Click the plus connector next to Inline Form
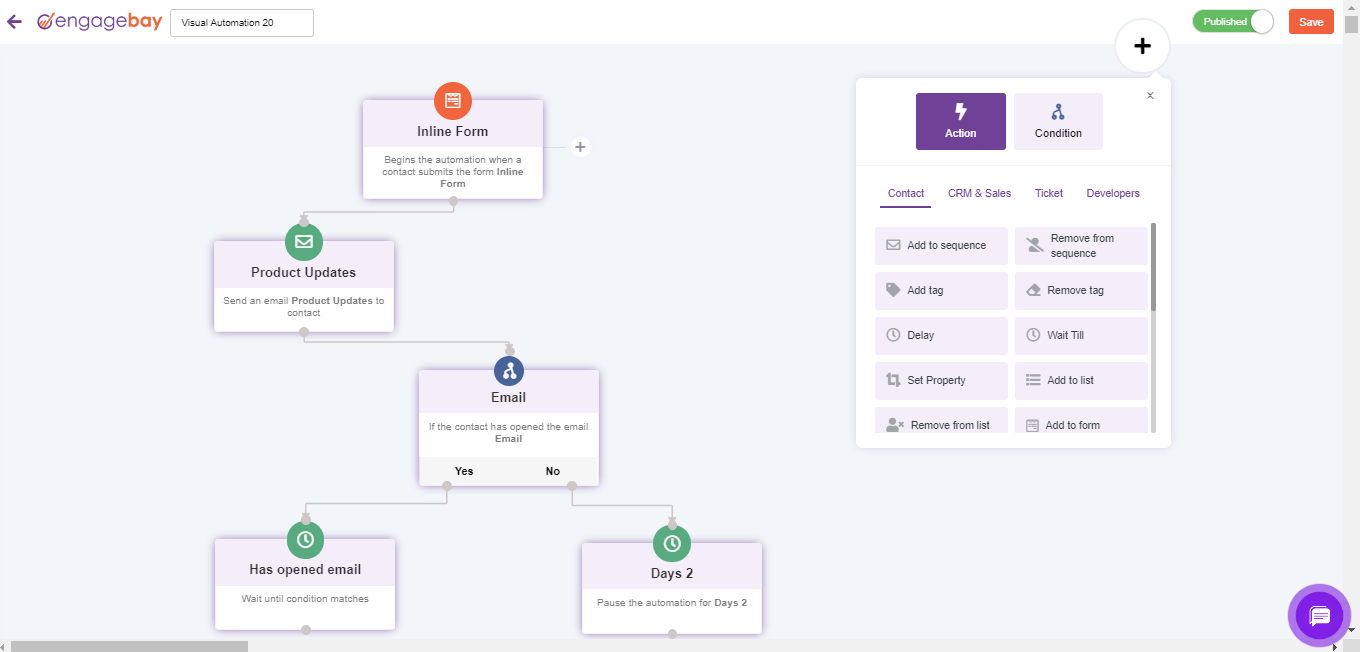1360x652 pixels. click(580, 146)
